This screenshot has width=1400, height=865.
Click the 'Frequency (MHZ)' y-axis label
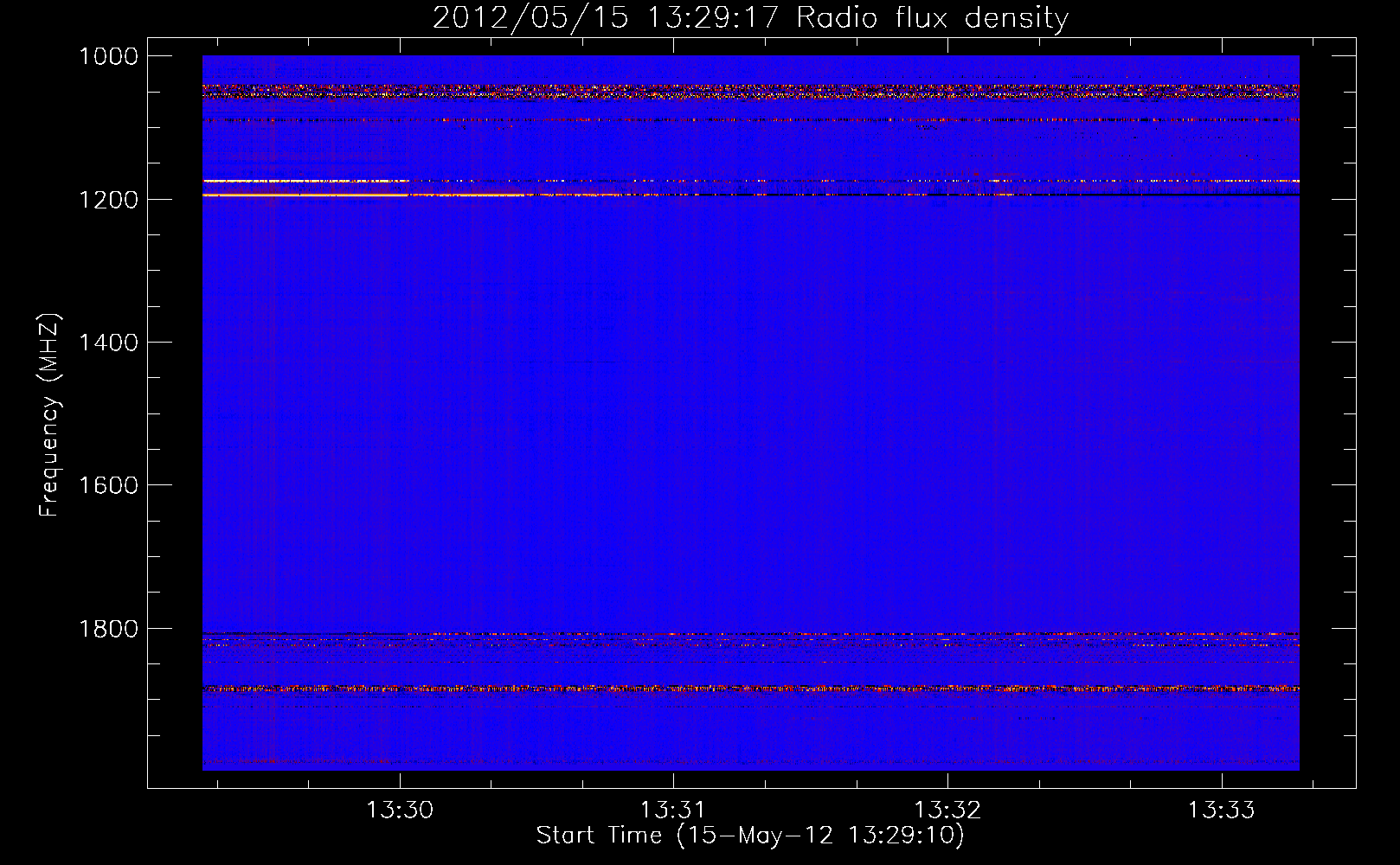[x=49, y=415]
